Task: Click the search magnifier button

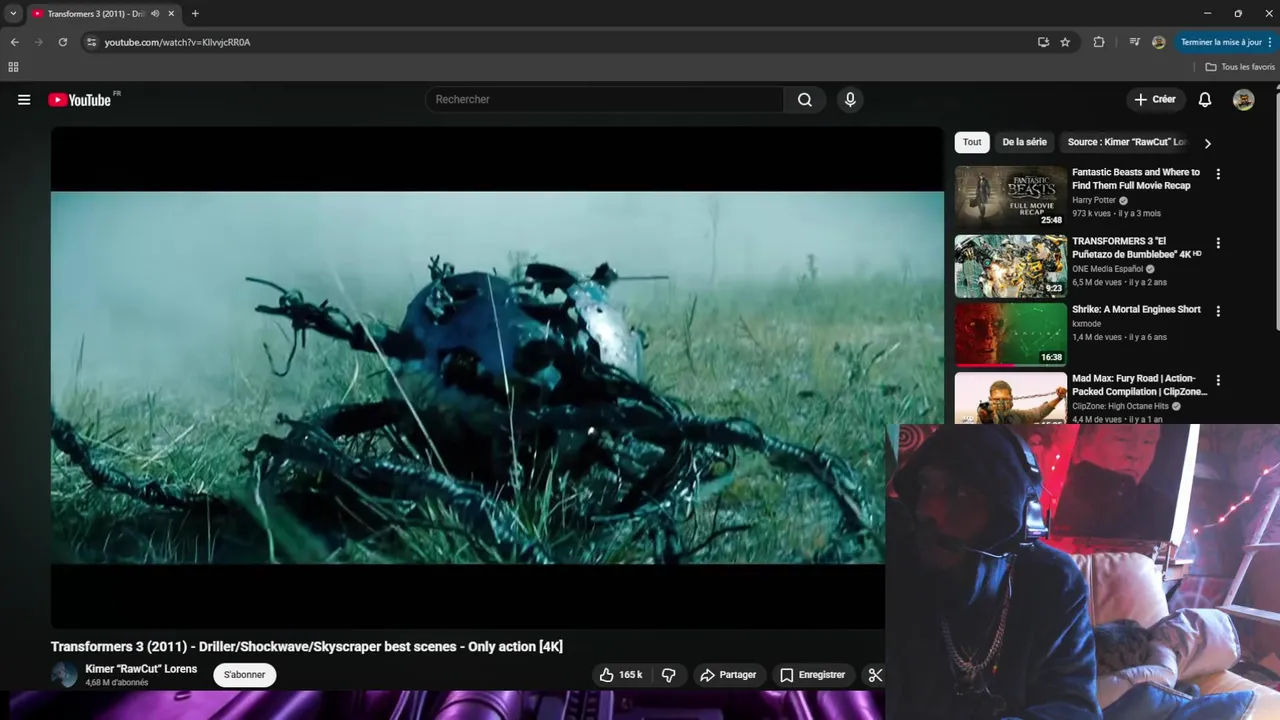Action: point(805,99)
